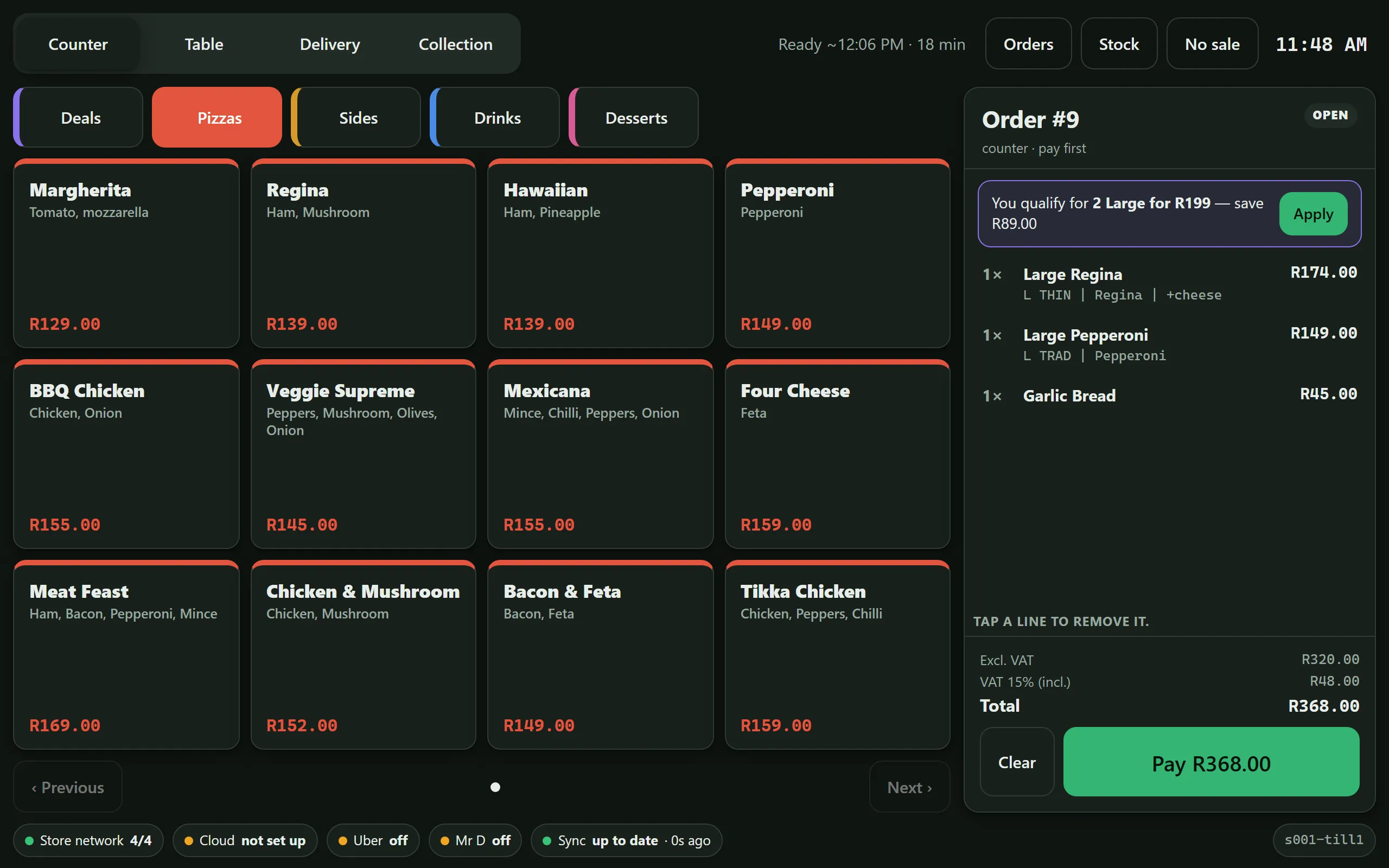Click the s001-till1 terminal label

[1323, 840]
